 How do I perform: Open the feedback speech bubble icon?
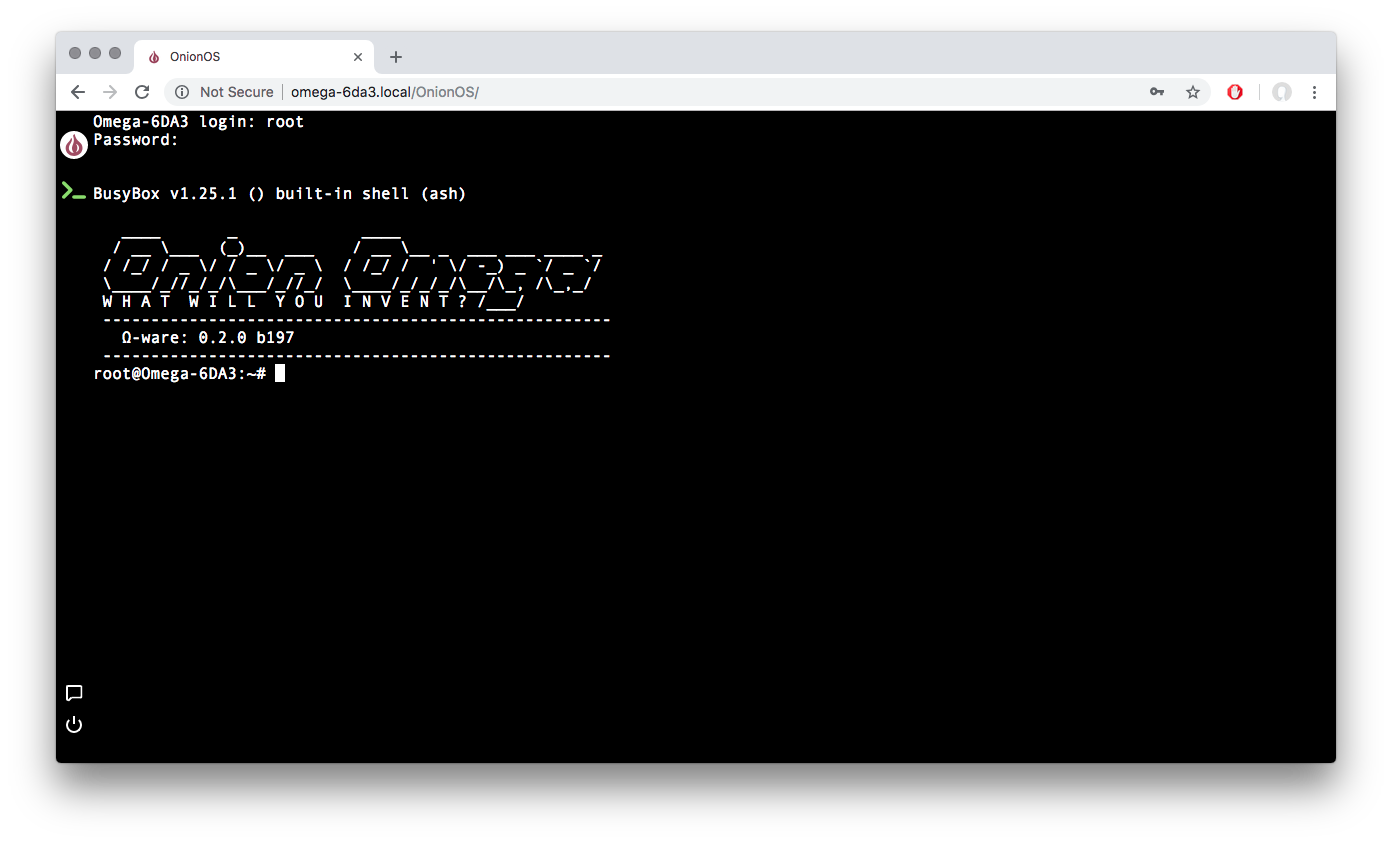coord(74,693)
